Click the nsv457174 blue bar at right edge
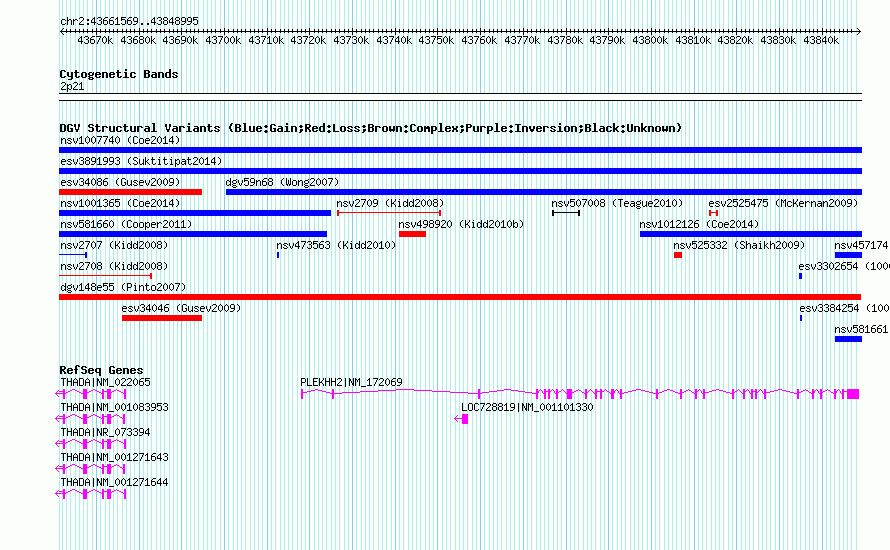Screen dimensions: 890x550 point(849,255)
